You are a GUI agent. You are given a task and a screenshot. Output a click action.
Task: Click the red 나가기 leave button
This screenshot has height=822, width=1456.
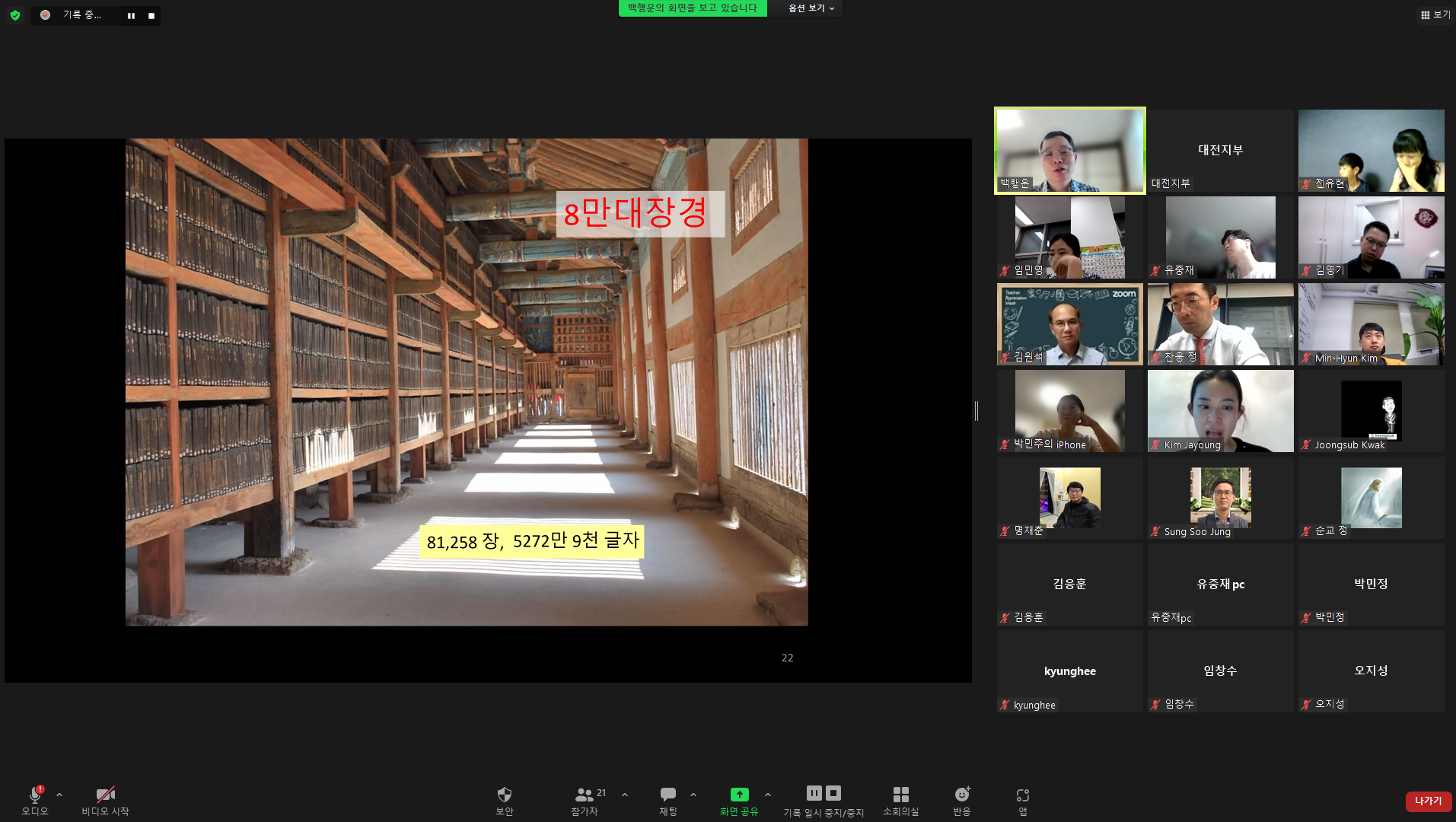pos(1429,801)
